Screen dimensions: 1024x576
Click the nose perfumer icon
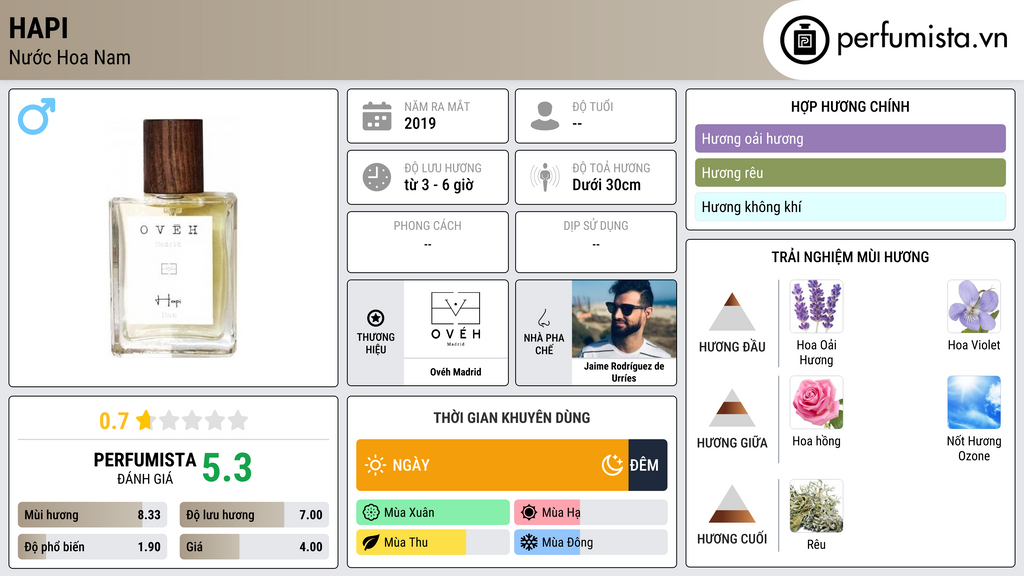tap(543, 318)
